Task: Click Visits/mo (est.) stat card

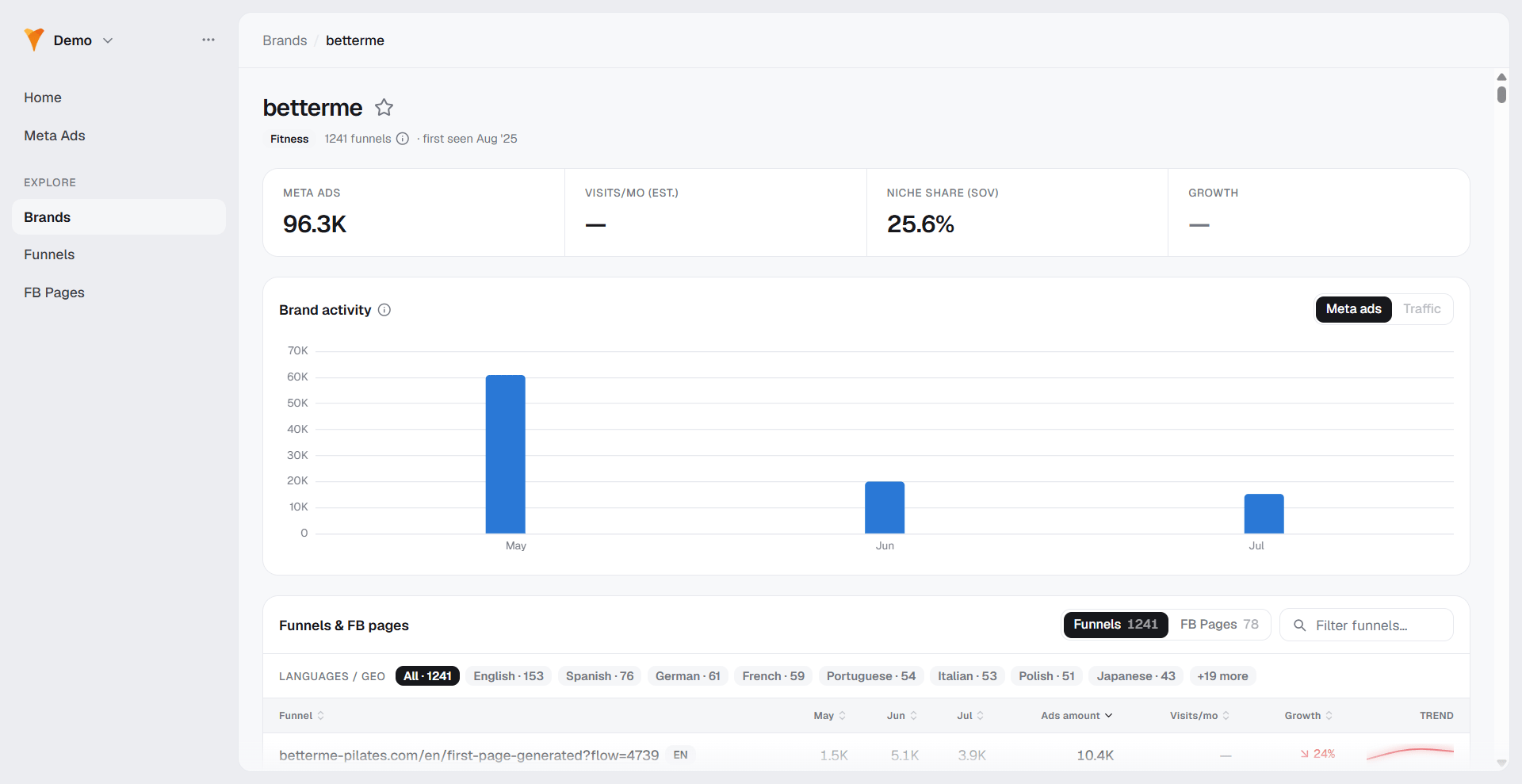Action: pos(716,212)
